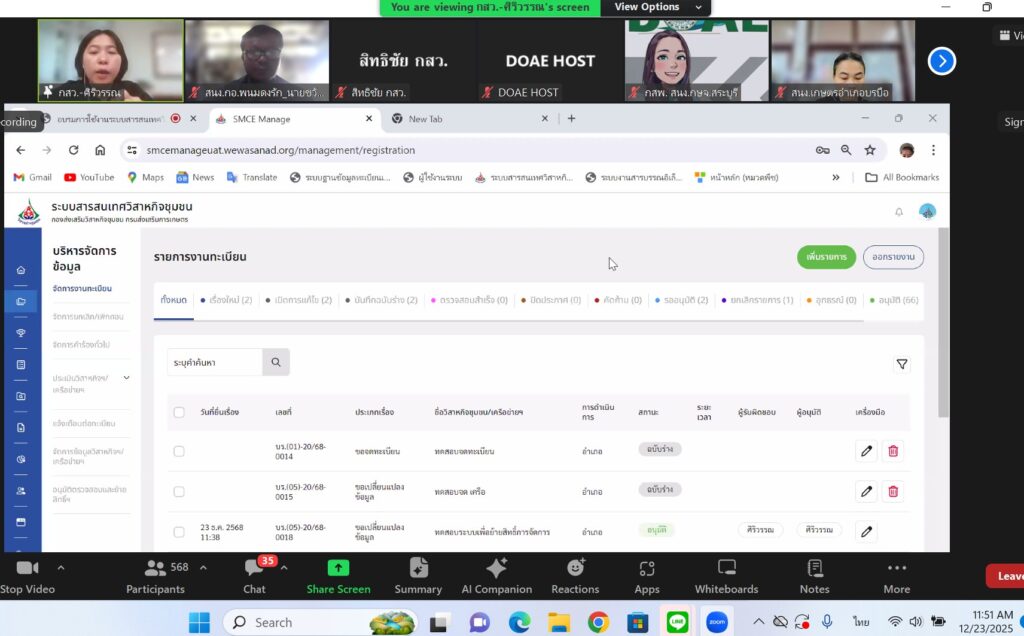The image size is (1024, 636).
Task: Open the Zoom Whiteboards tool
Action: pyautogui.click(x=727, y=577)
